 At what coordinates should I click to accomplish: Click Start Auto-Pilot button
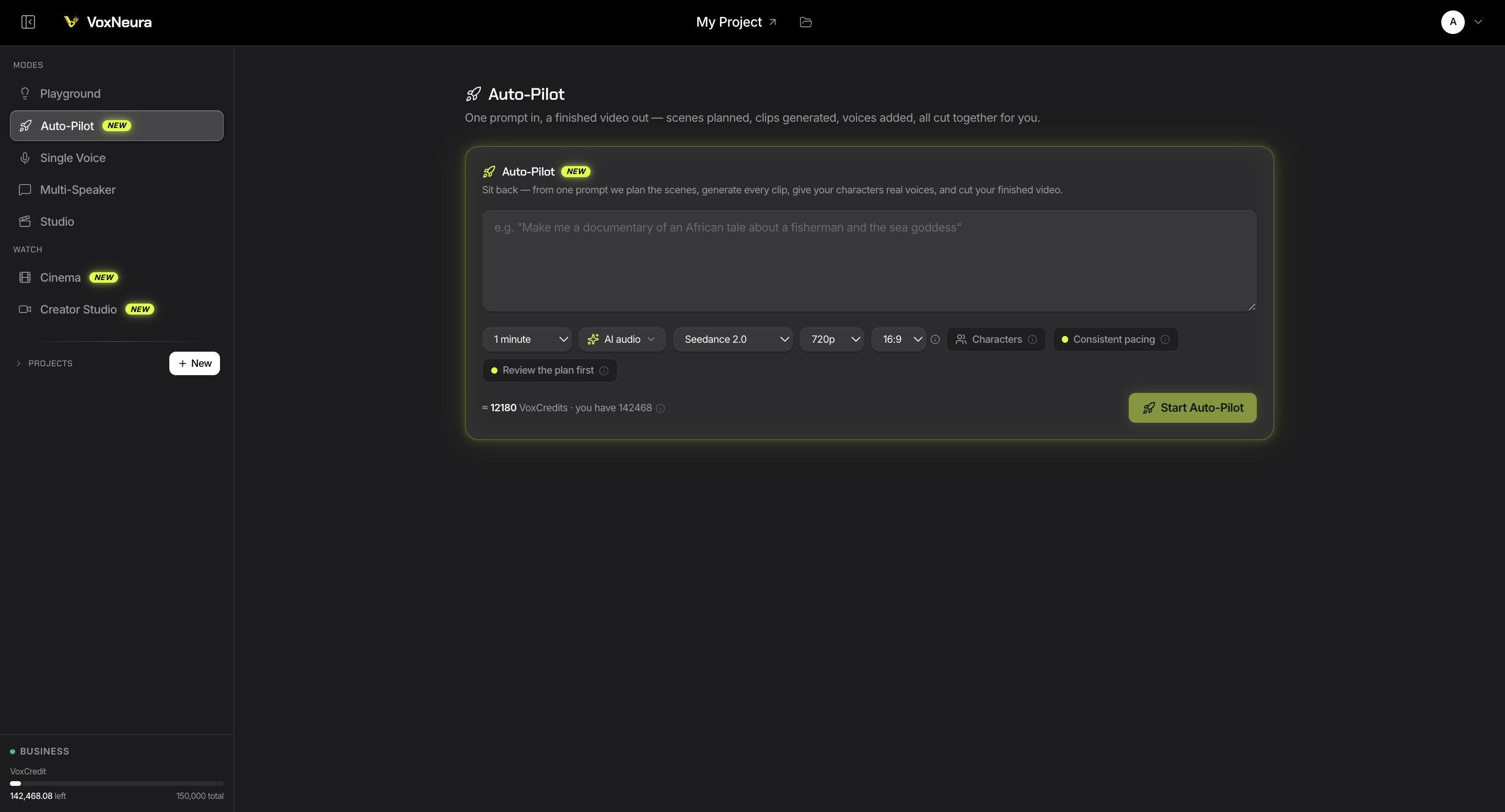pyautogui.click(x=1193, y=408)
